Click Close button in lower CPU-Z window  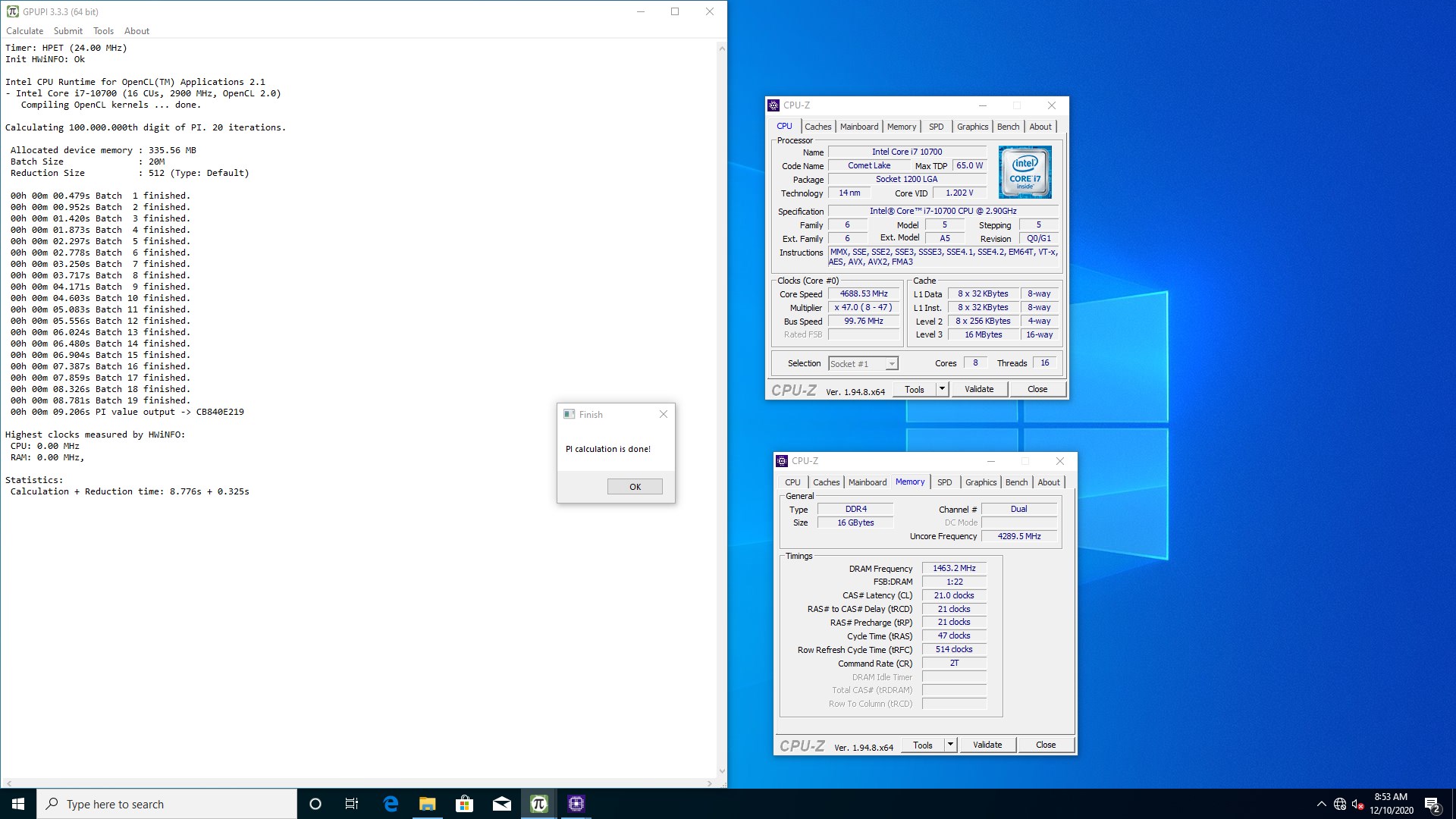(1046, 745)
